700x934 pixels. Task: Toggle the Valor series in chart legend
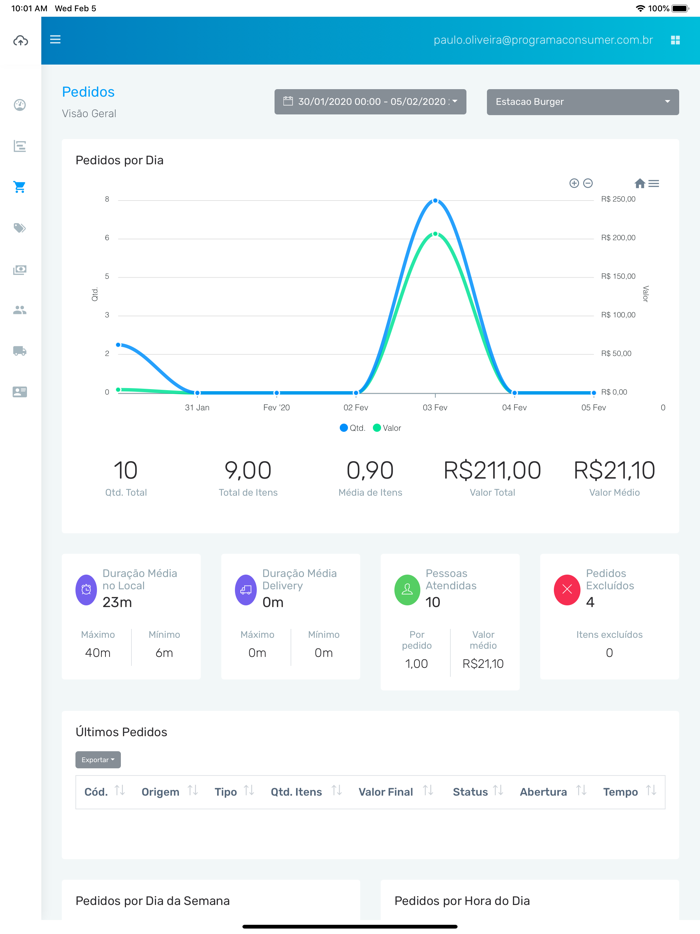(387, 428)
